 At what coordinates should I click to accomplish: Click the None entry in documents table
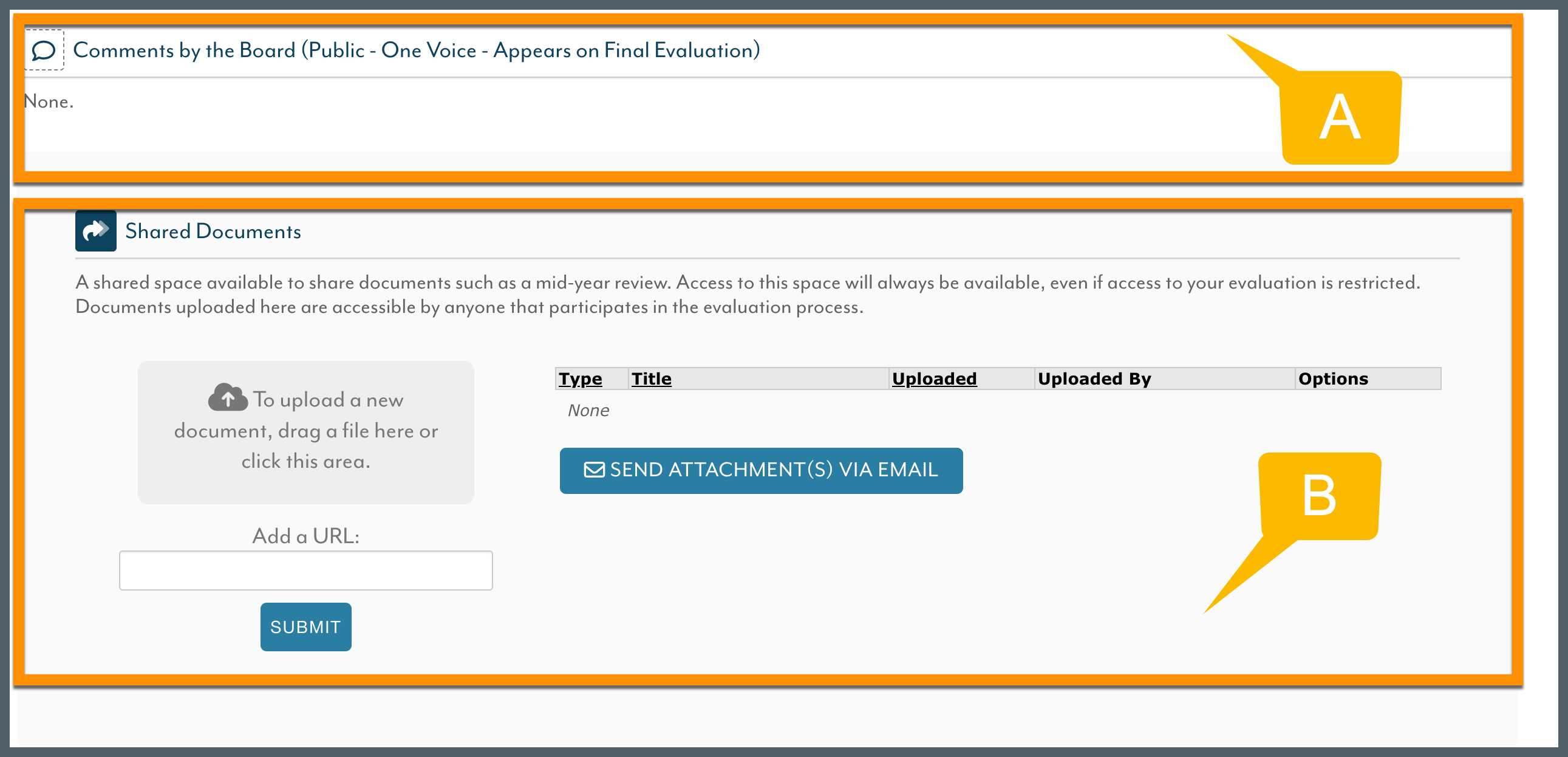point(588,411)
